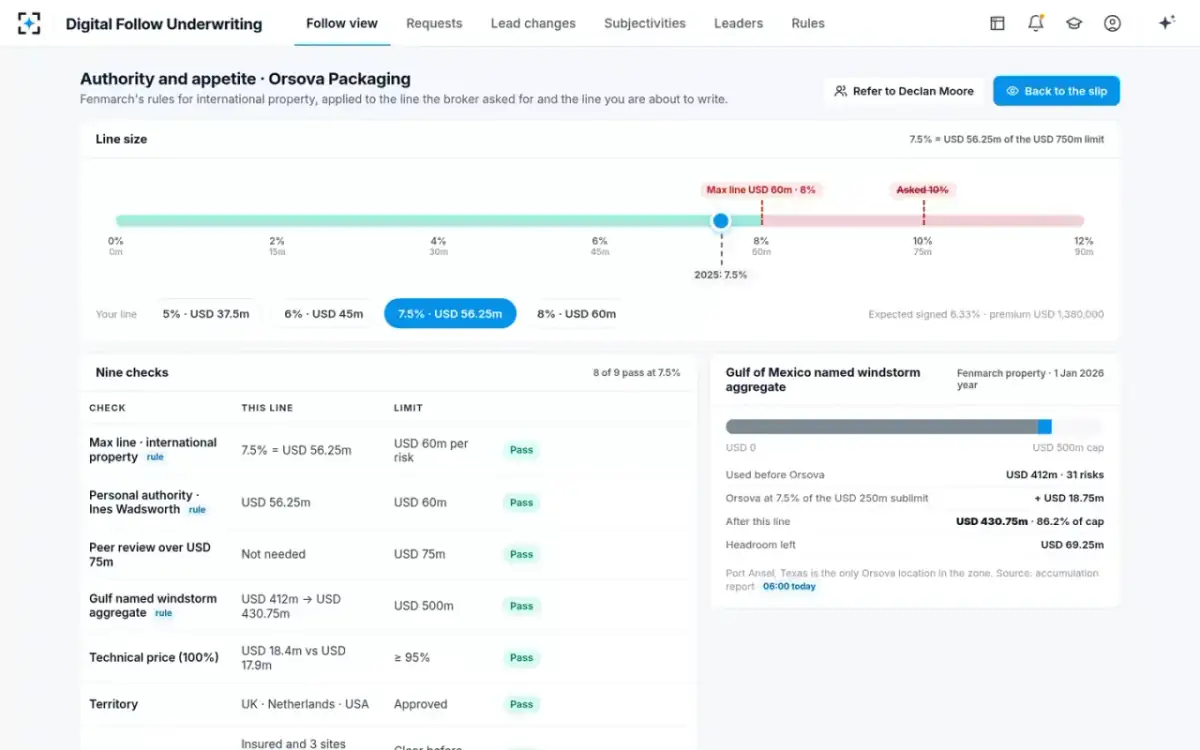Click Pass badge for Gulf windstorm row
This screenshot has height=750, width=1200.
coord(521,606)
